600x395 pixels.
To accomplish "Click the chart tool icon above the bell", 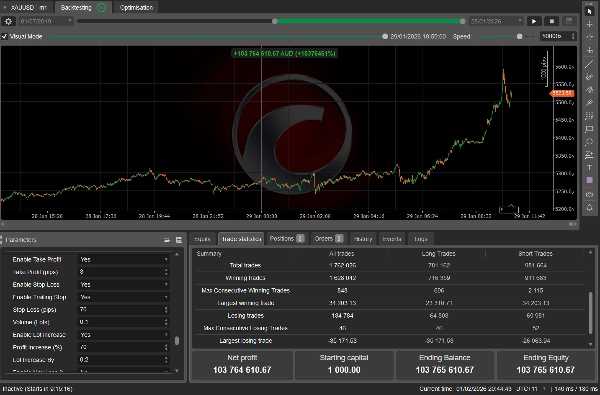I will coord(589,194).
